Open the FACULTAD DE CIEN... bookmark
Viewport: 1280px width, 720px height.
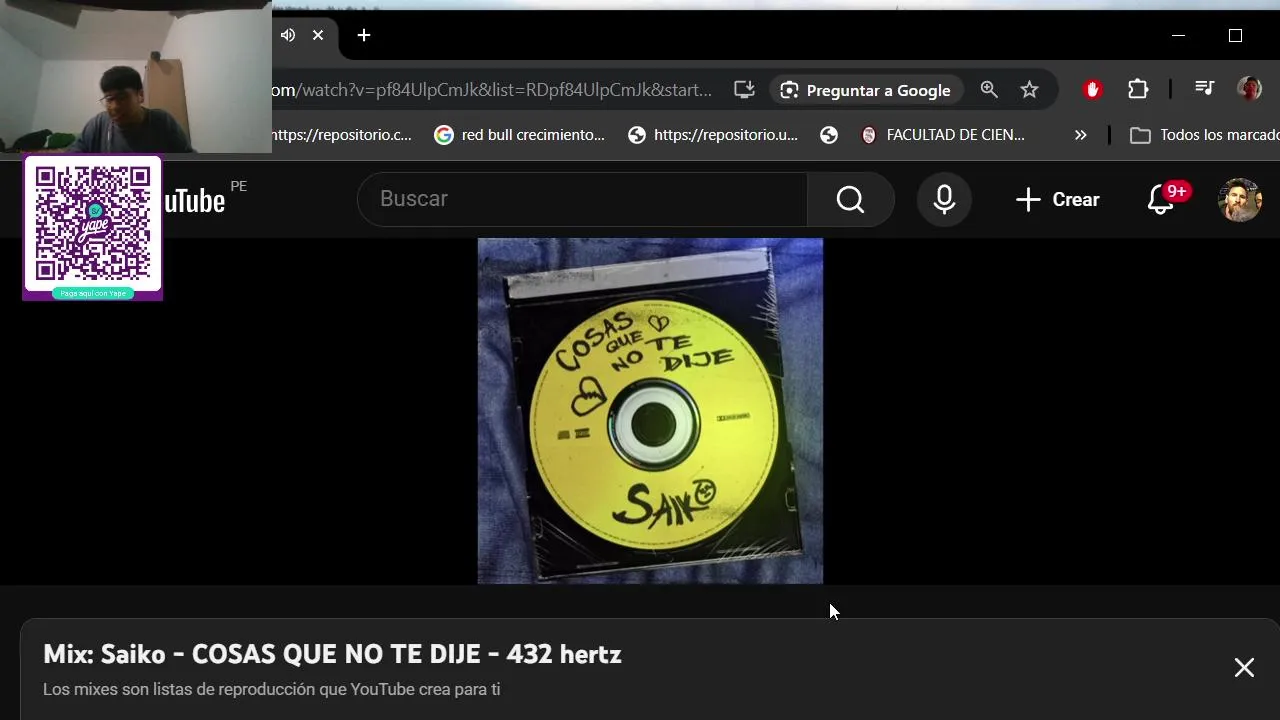pos(943,135)
